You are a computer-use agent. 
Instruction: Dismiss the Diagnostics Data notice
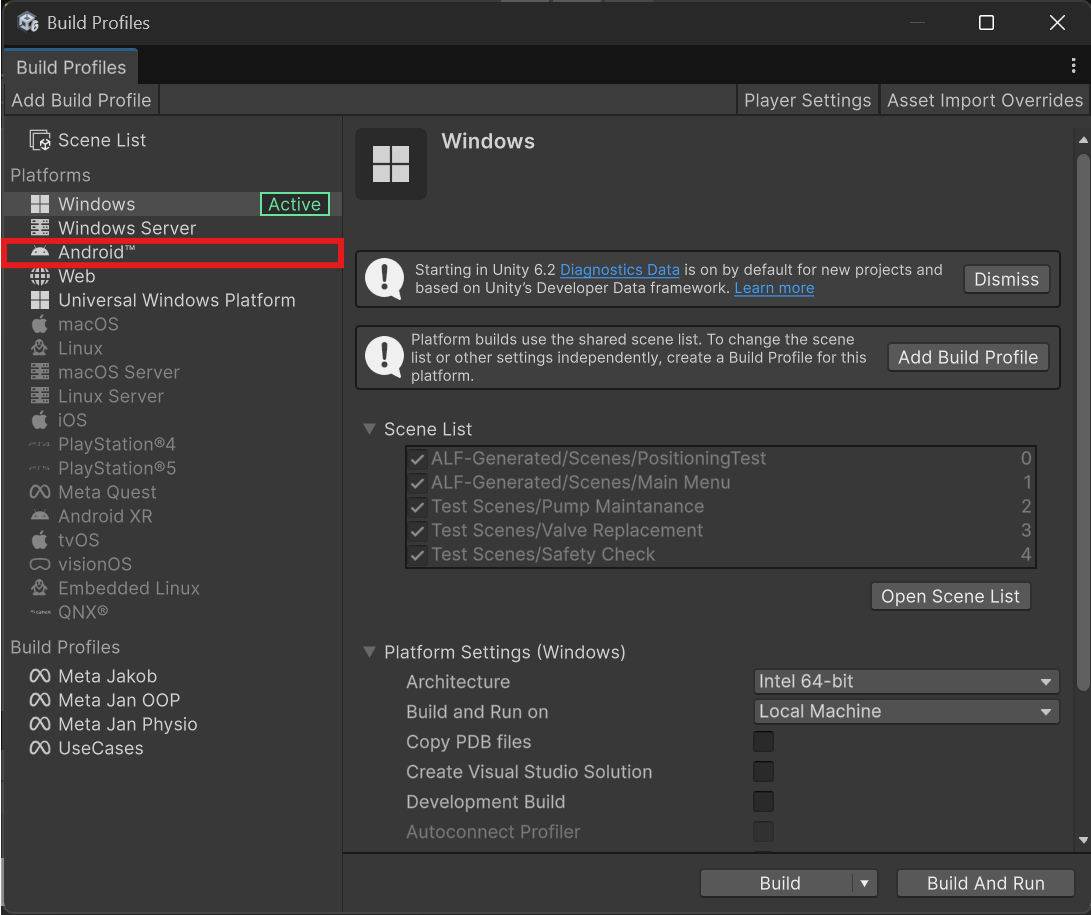click(x=1006, y=279)
